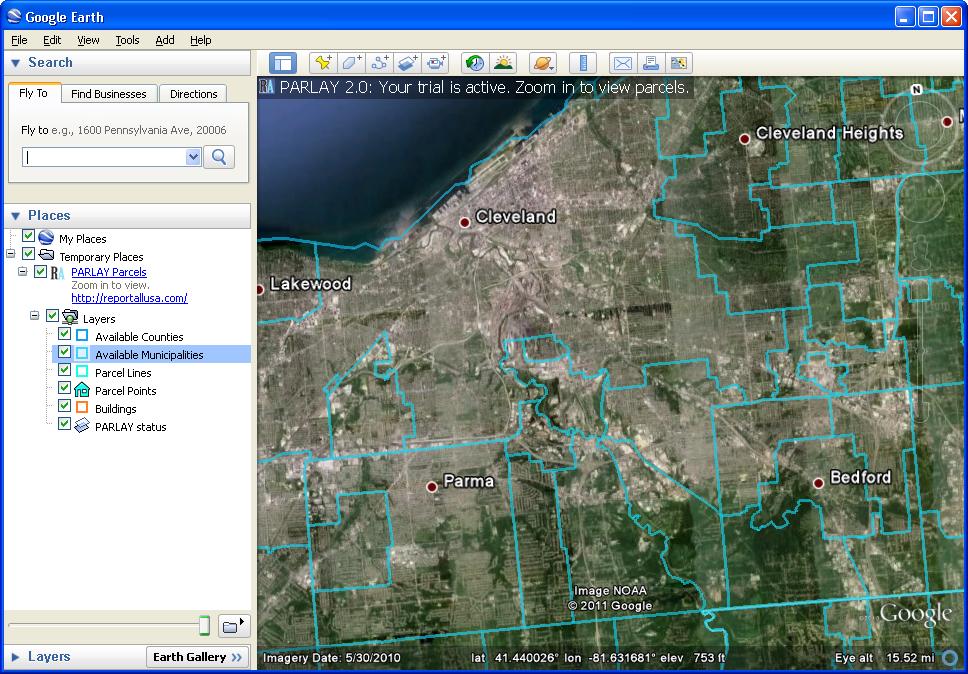
Task: Click the Parma placemark dot
Action: 432,486
